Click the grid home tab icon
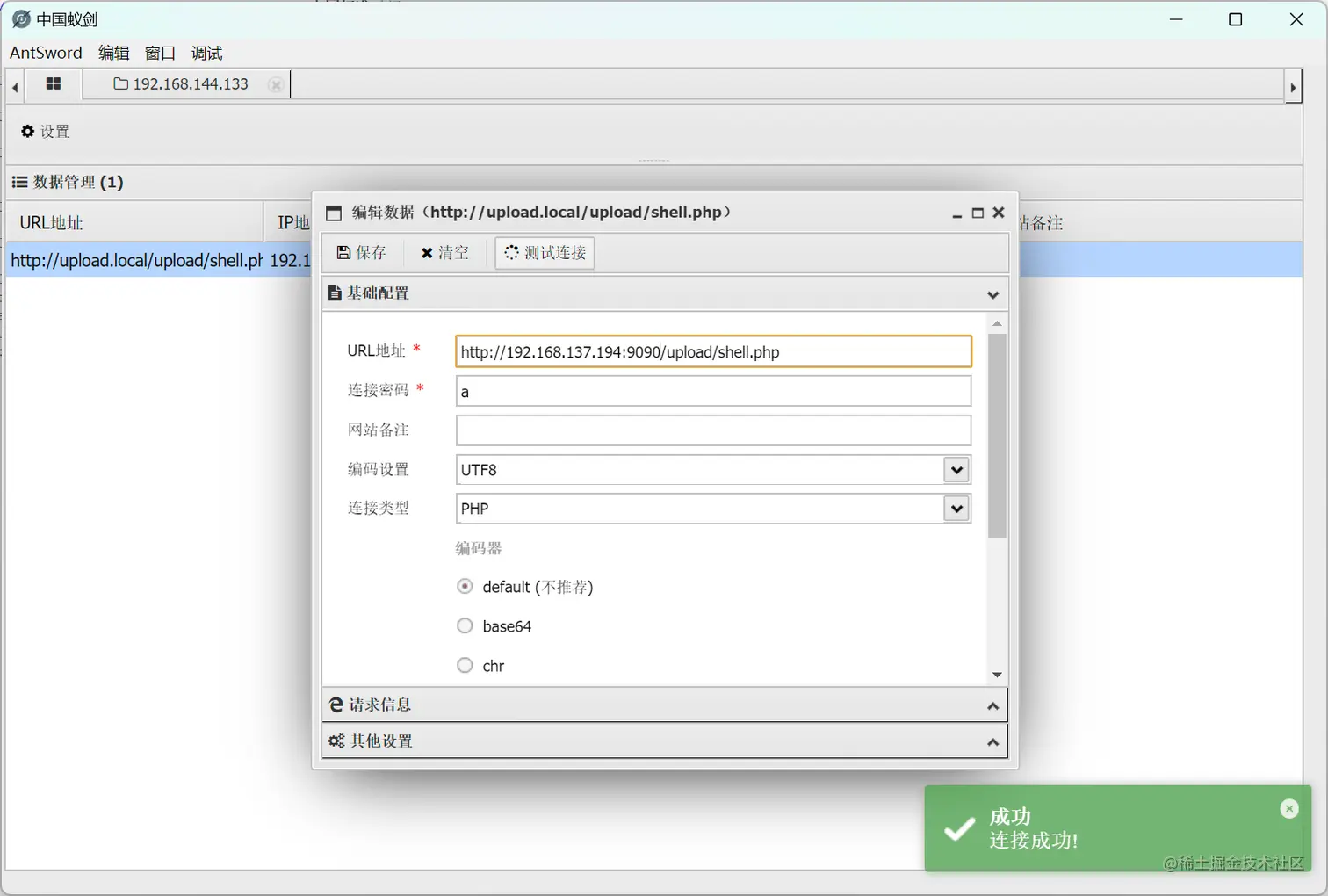This screenshot has height=896, width=1328. point(54,83)
